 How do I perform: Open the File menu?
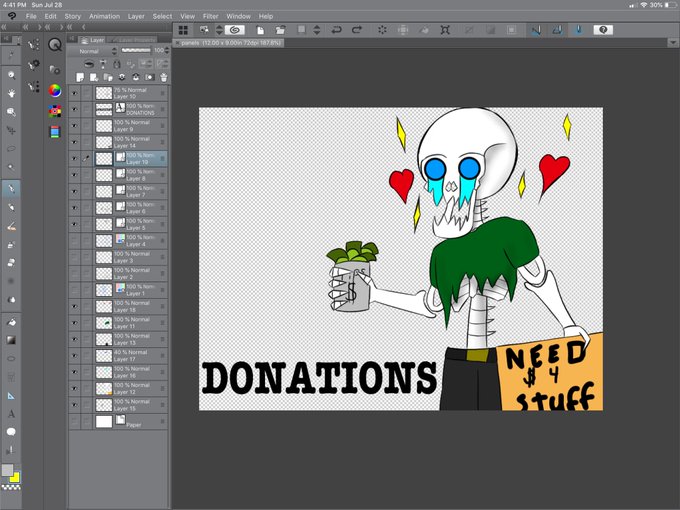(x=31, y=16)
